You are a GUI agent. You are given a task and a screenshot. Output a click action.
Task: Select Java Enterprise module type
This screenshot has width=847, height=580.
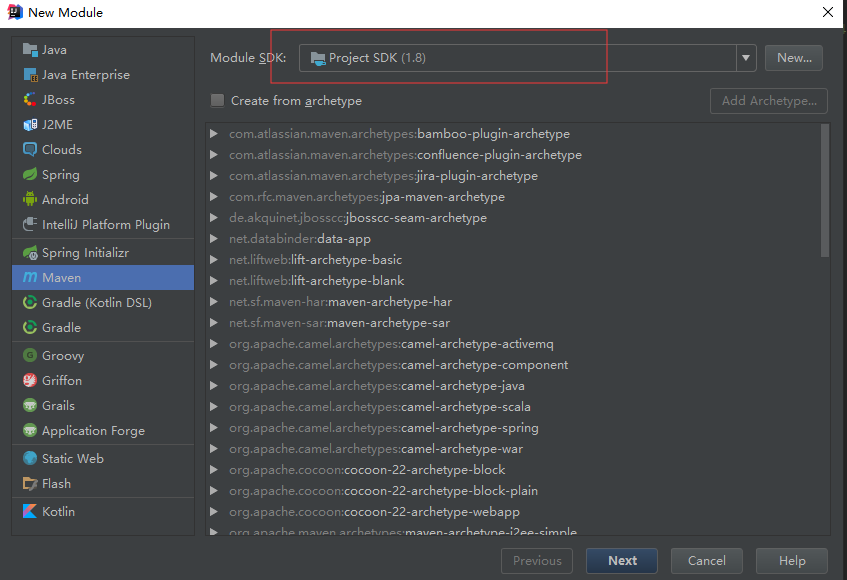pyautogui.click(x=85, y=75)
